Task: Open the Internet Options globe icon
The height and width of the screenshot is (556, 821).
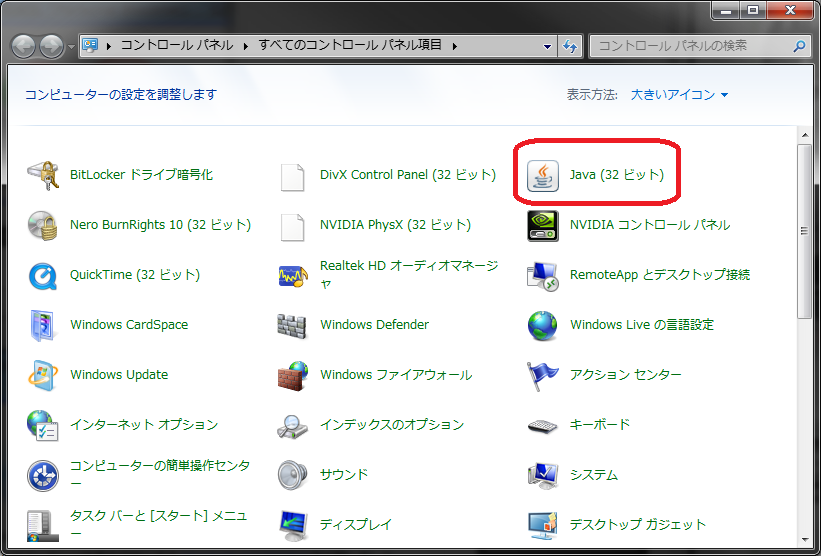Action: (x=42, y=425)
